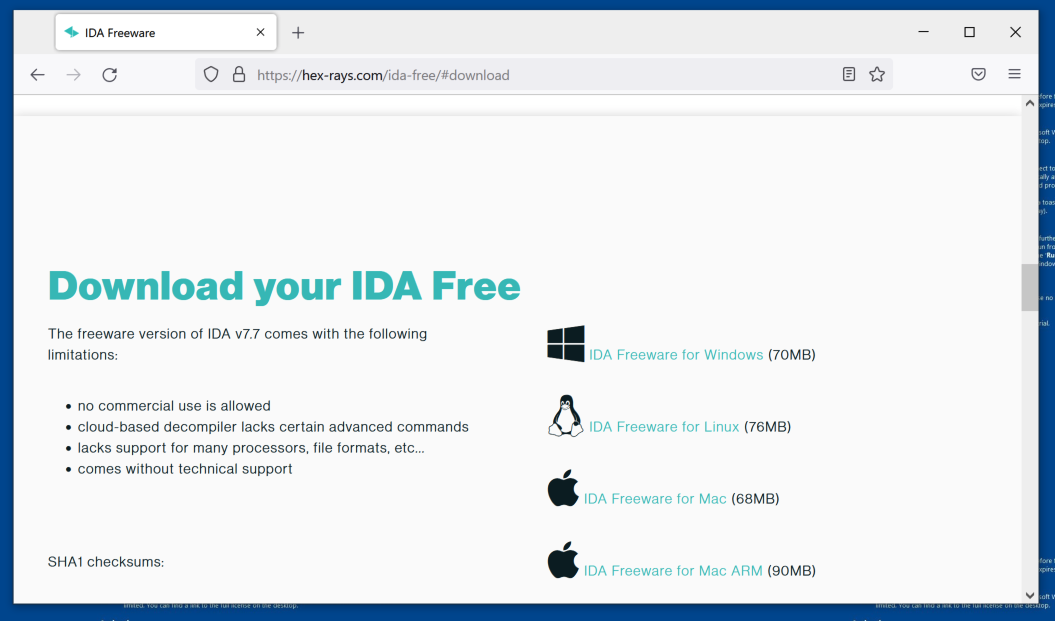Download IDA Freeware for Mac ARM
This screenshot has height=621, width=1055.
pos(673,571)
